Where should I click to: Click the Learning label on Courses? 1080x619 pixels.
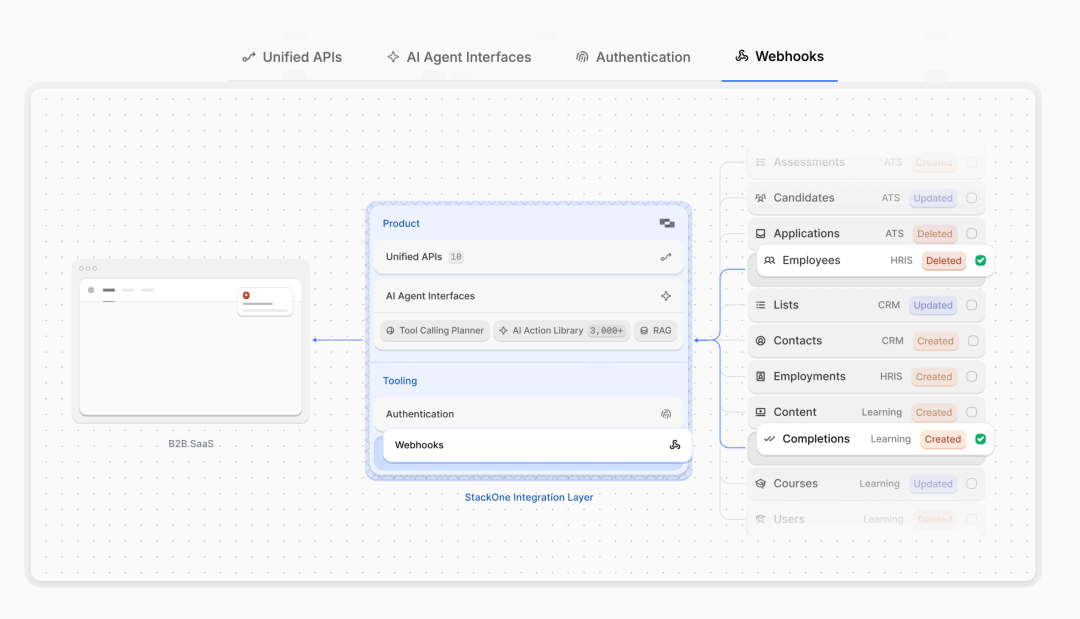point(879,483)
